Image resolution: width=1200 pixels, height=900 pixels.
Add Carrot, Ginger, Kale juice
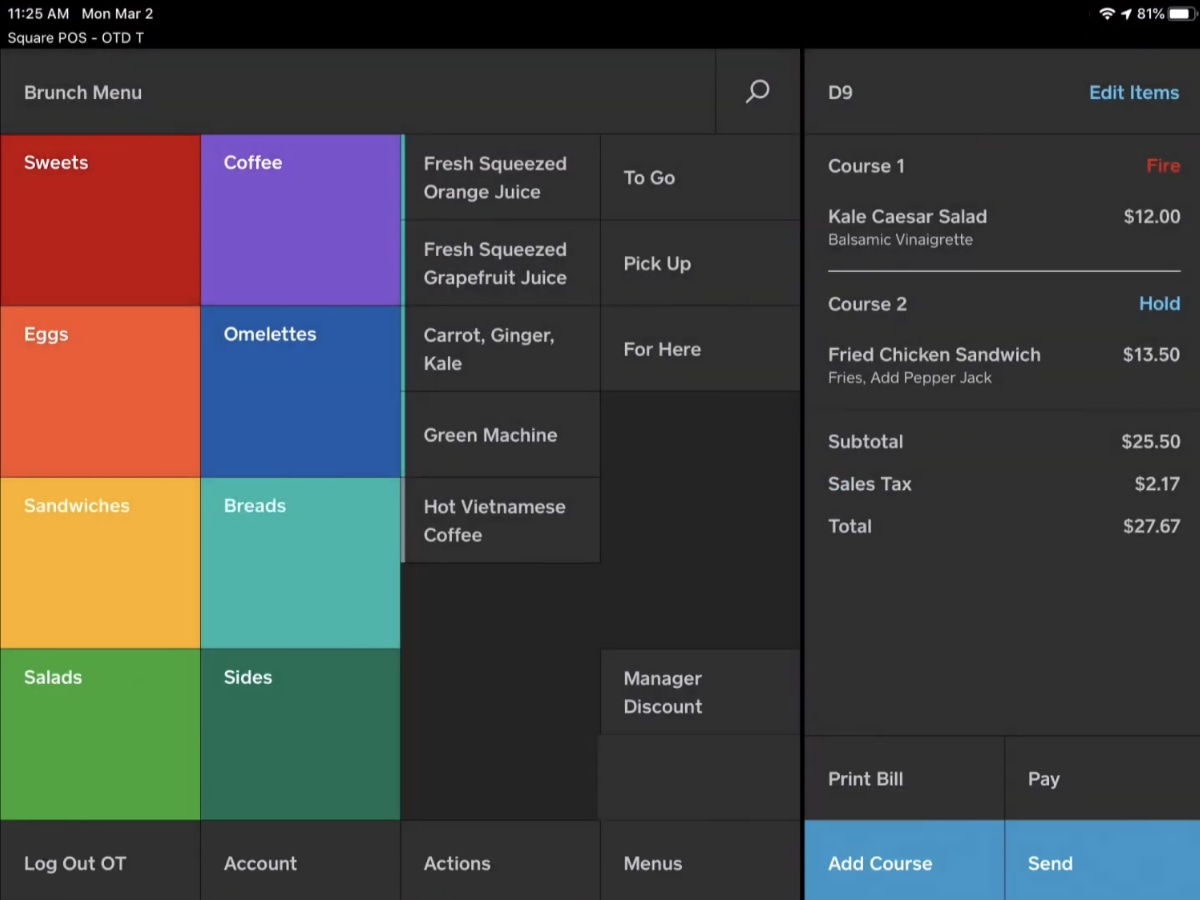pyautogui.click(x=501, y=349)
